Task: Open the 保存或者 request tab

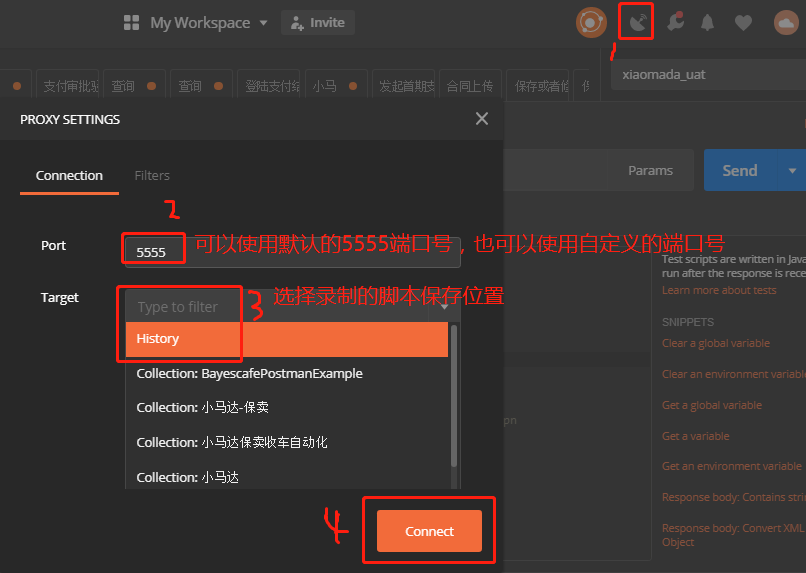Action: pos(537,86)
